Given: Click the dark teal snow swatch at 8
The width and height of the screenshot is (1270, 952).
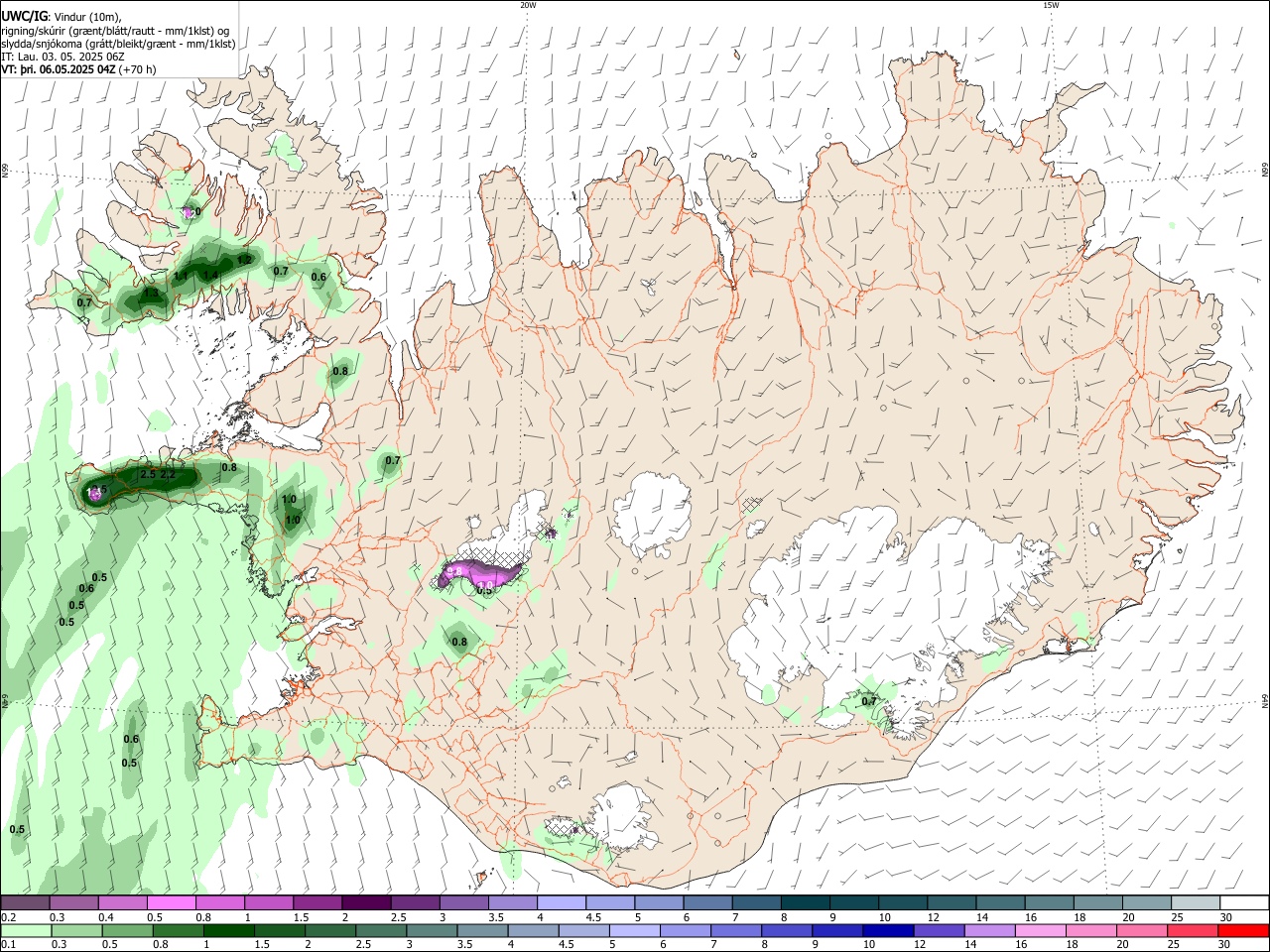Looking at the screenshot, I should click(x=804, y=902).
